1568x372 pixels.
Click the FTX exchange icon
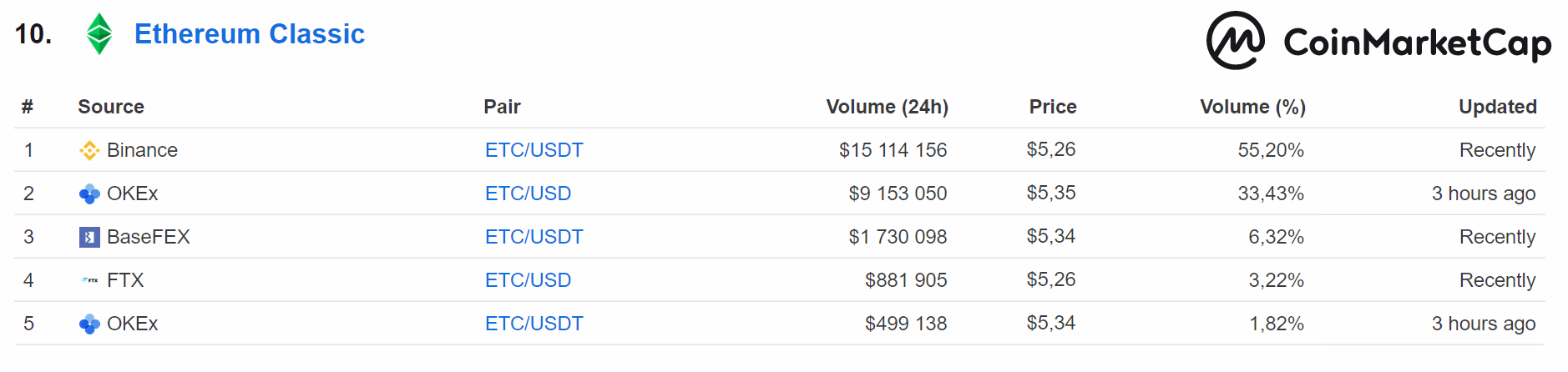coord(89,280)
